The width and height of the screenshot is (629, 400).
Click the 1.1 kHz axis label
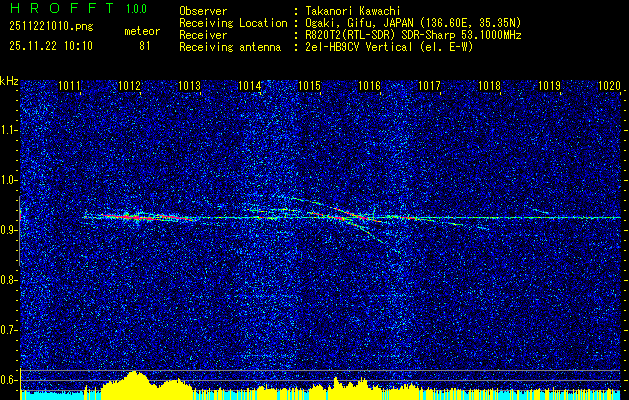pyautogui.click(x=9, y=130)
